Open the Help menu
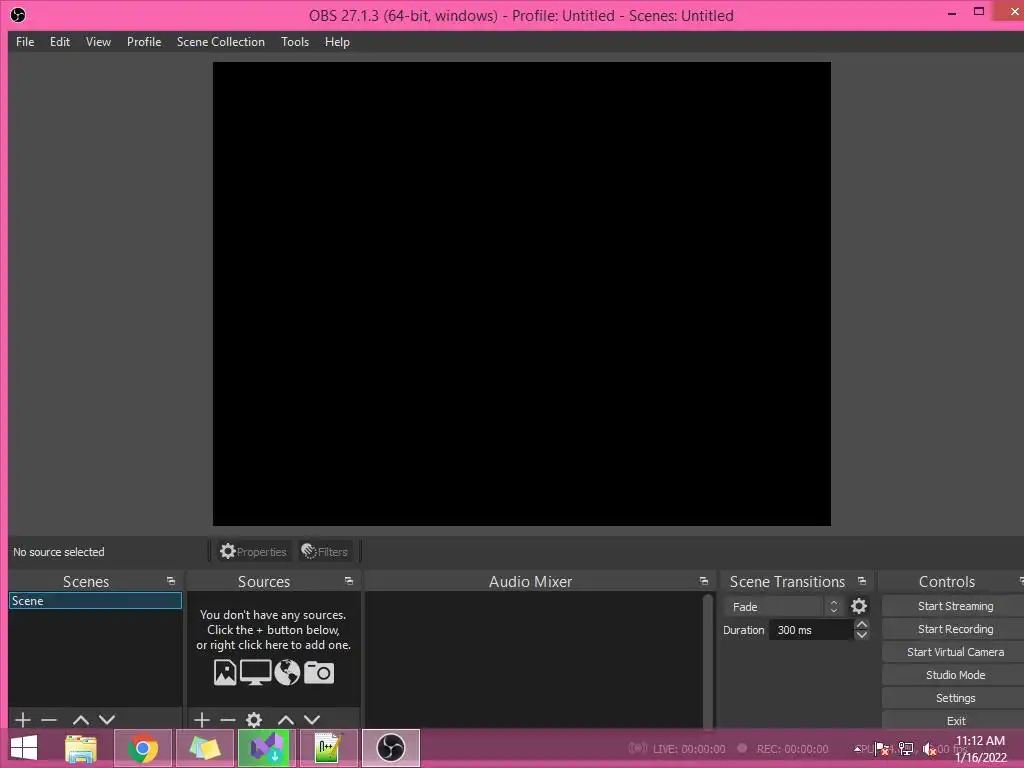The image size is (1024, 768). 338,42
